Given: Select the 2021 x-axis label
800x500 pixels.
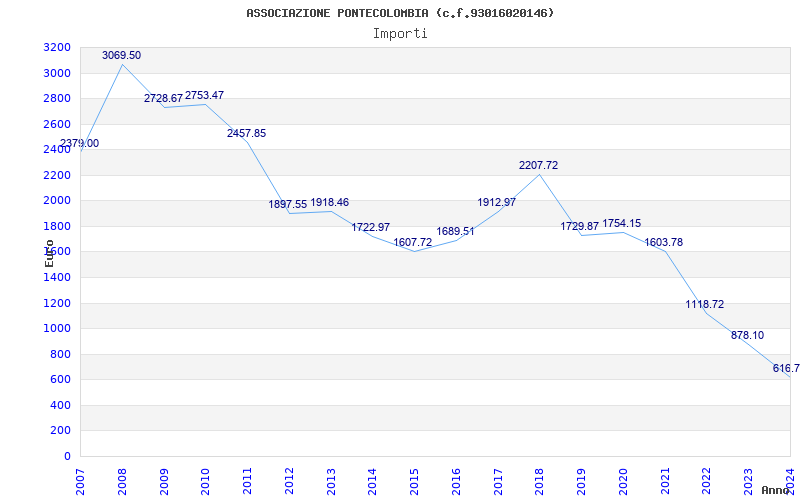Looking at the screenshot, I should pos(665,482).
